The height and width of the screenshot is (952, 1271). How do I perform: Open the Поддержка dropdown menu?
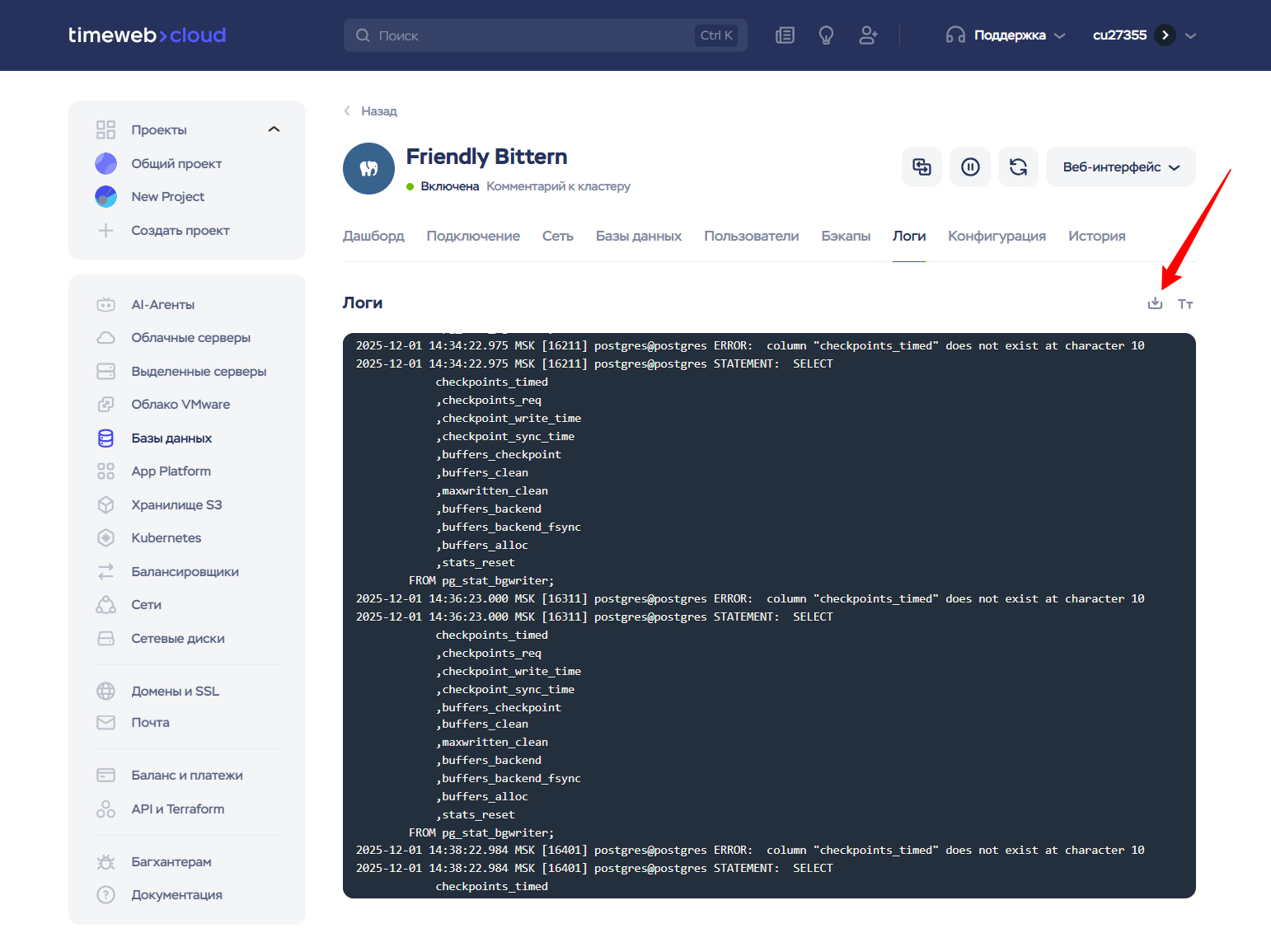(1006, 35)
